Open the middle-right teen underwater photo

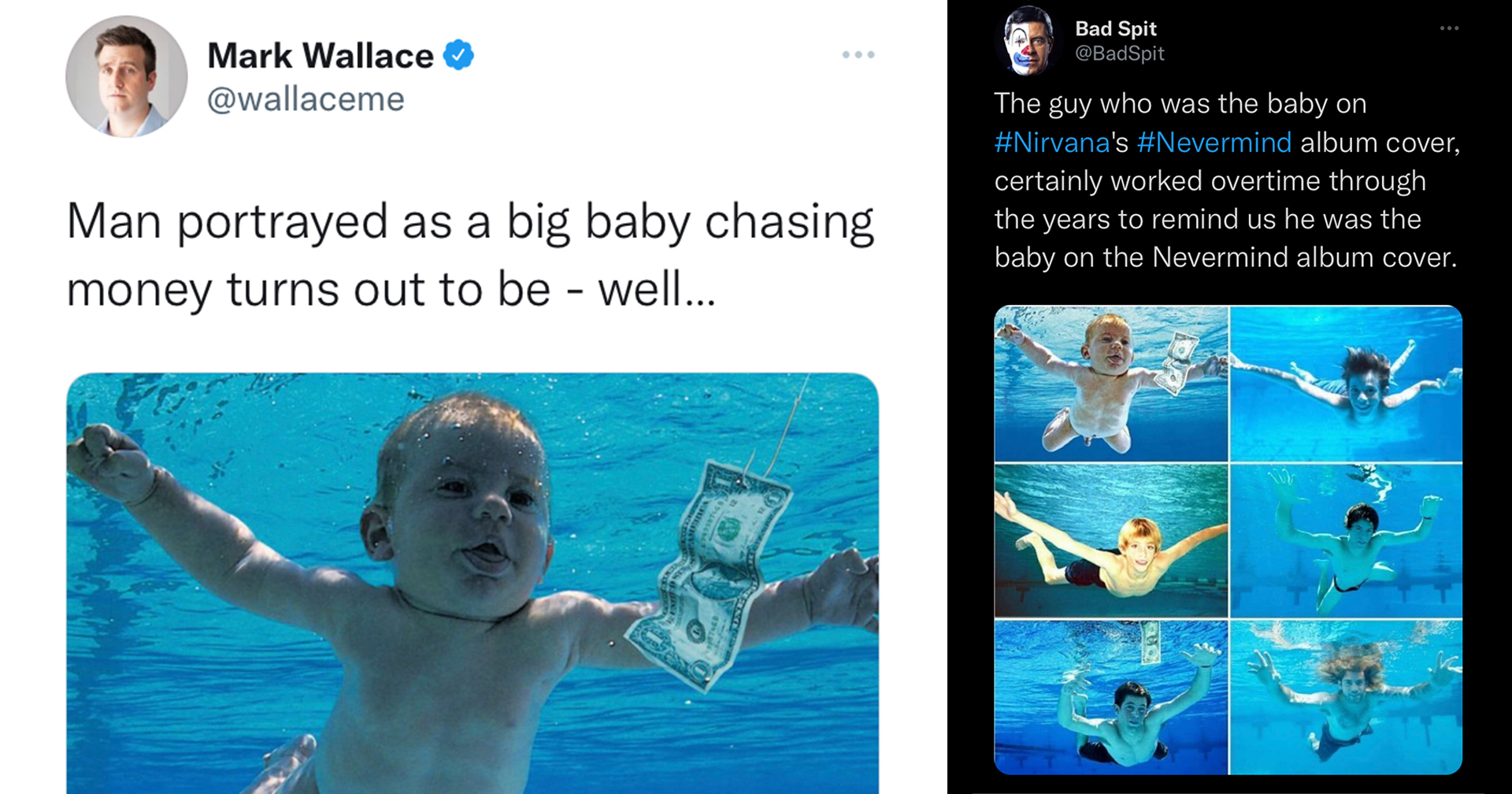click(1346, 540)
